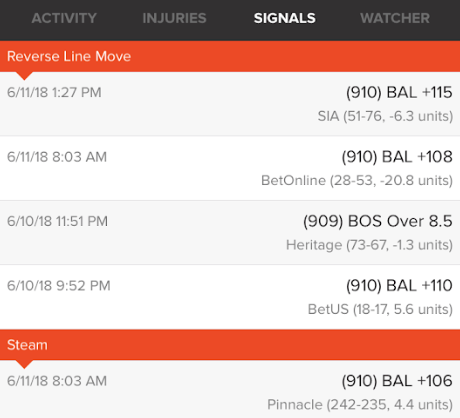The image size is (460, 418).
Task: Click the arrow pointer under Steam header
Action: 24,364
